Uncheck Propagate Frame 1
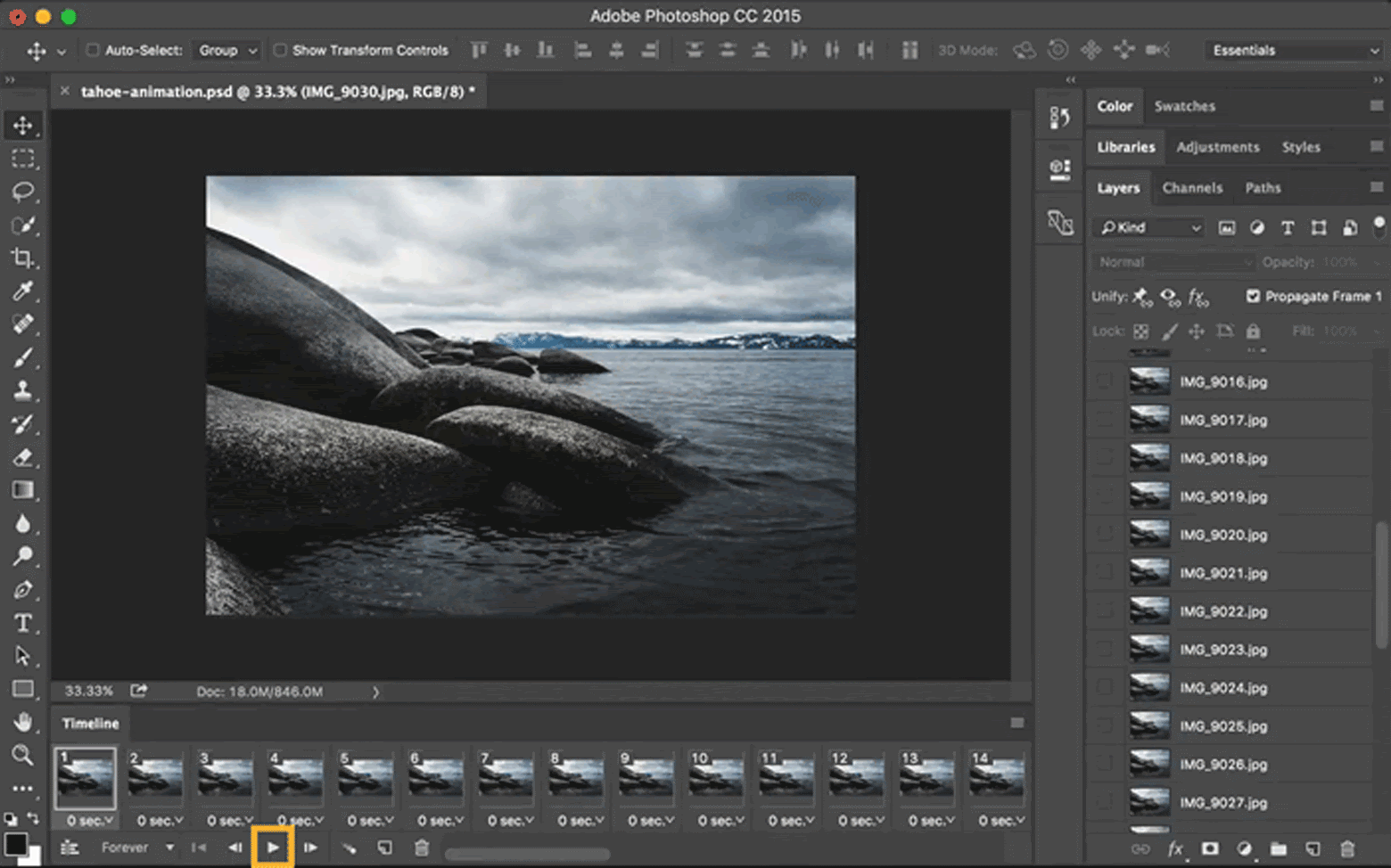Viewport: 1391px width, 868px height. click(x=1253, y=296)
